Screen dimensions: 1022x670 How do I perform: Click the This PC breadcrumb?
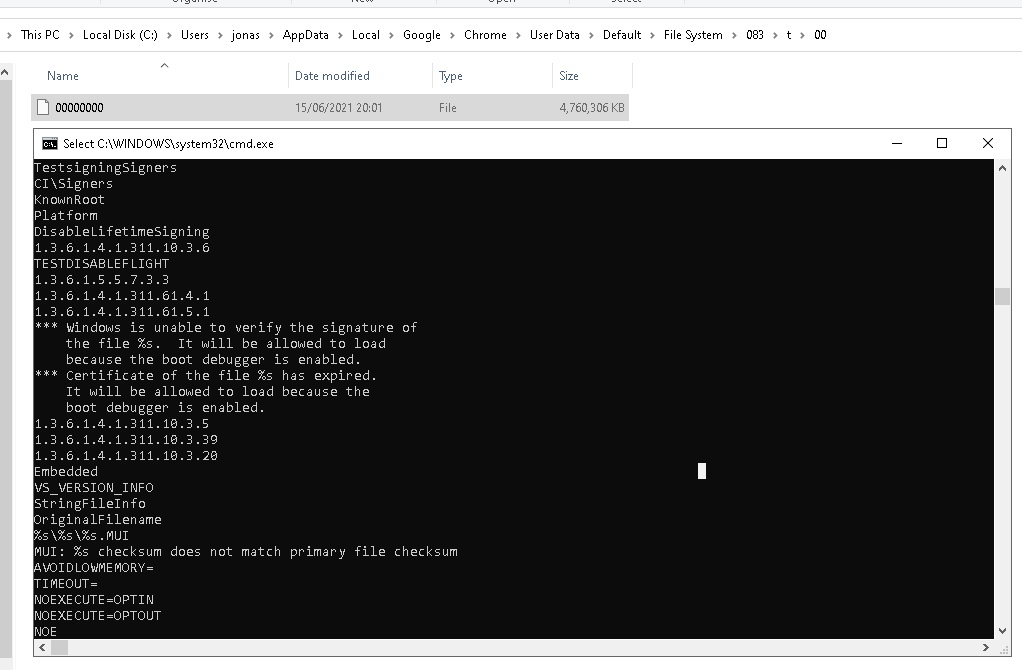[40, 35]
